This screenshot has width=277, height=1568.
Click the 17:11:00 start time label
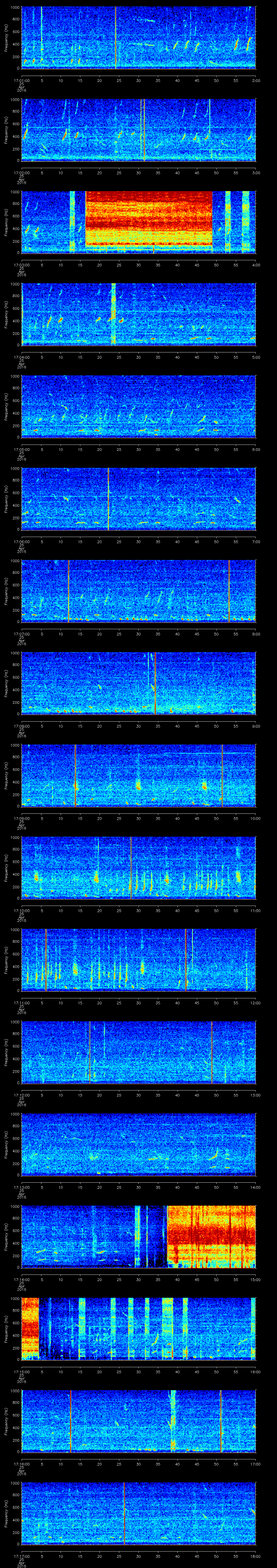pos(21,1003)
